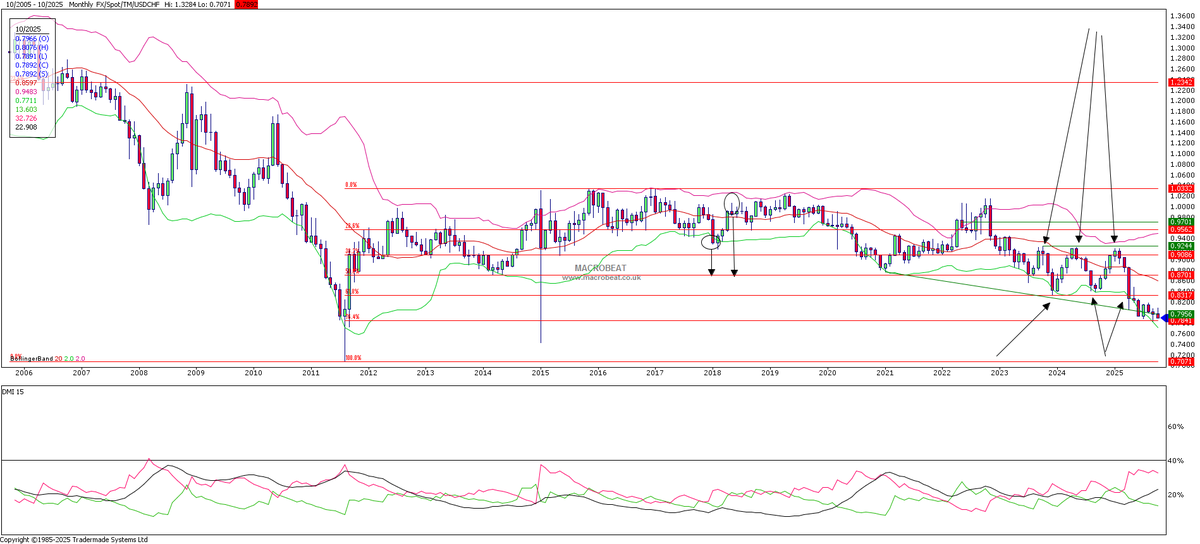
Task: Click the 60% level label in the DMI panel
Action: click(1175, 427)
